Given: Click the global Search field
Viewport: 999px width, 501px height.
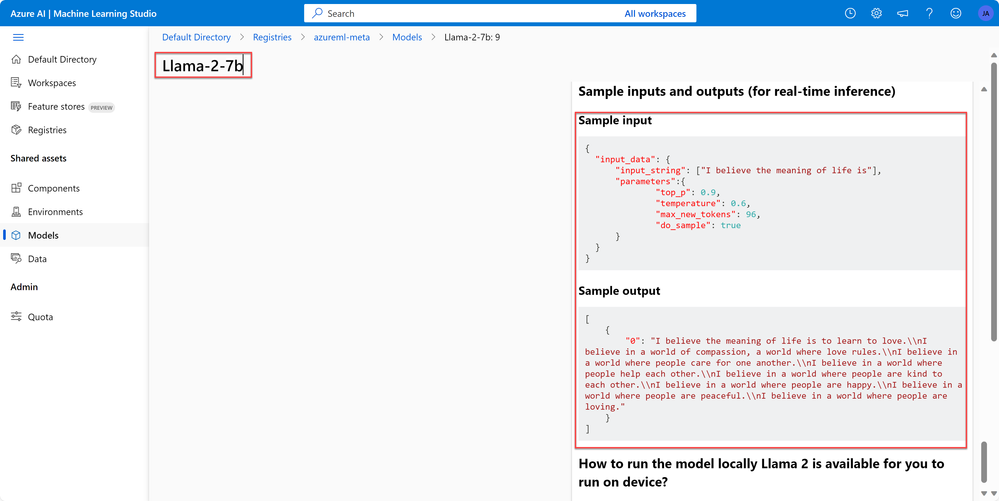Looking at the screenshot, I should [x=500, y=13].
